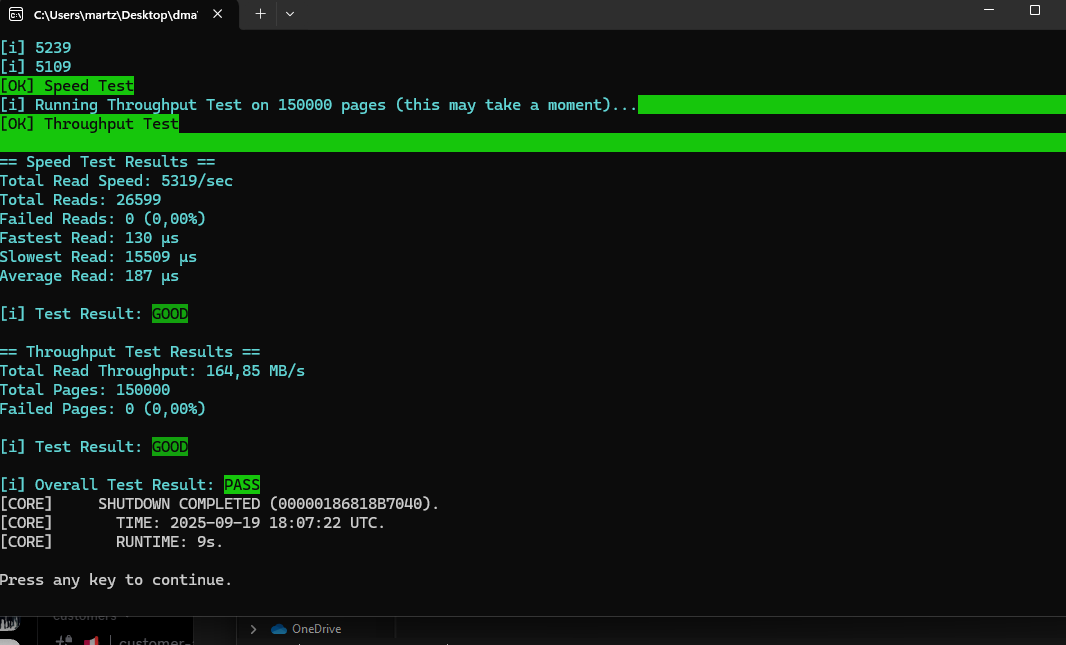
Task: Maximize the terminal window
Action: [1035, 10]
